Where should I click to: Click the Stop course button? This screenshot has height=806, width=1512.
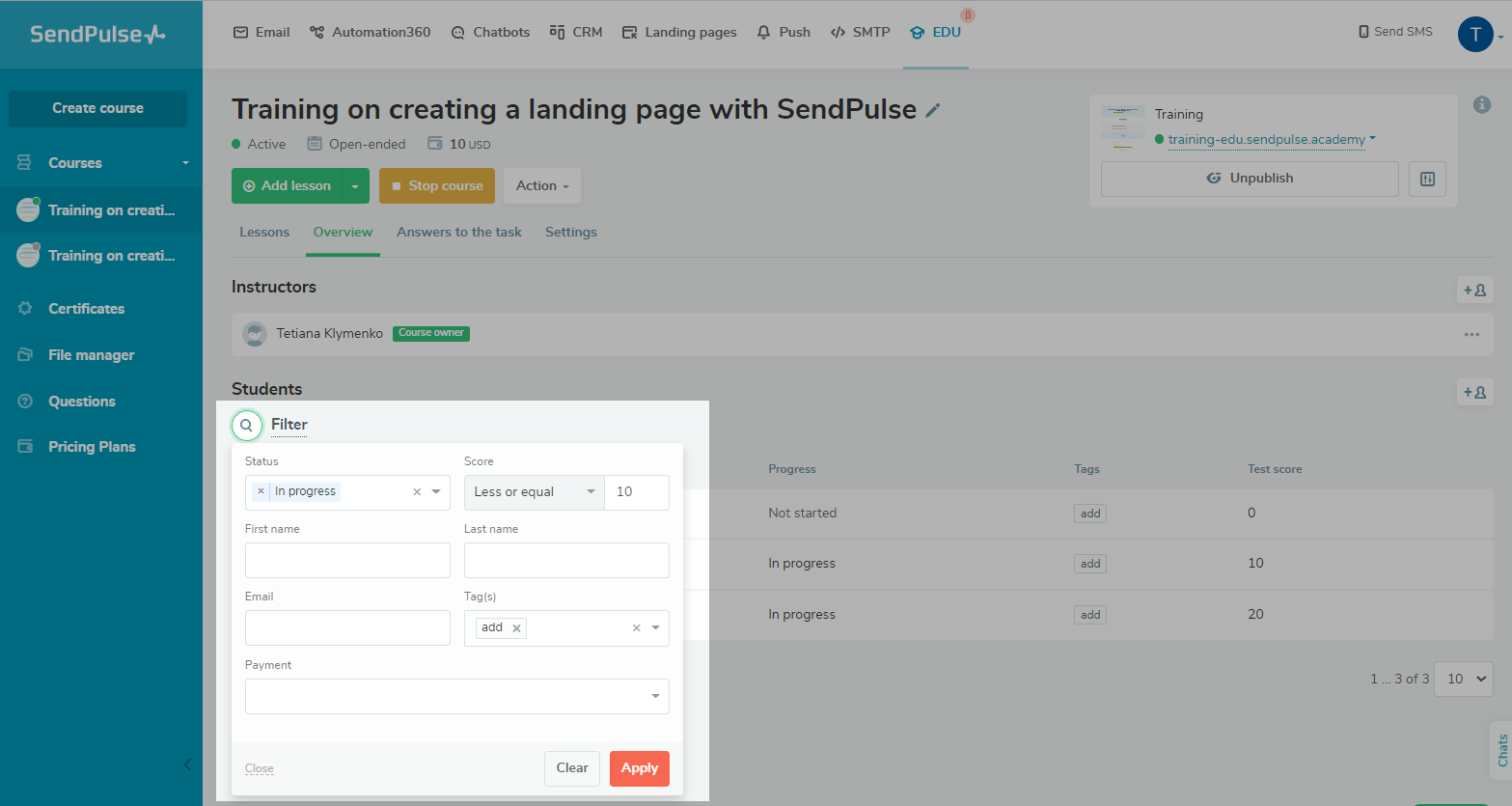(x=436, y=186)
